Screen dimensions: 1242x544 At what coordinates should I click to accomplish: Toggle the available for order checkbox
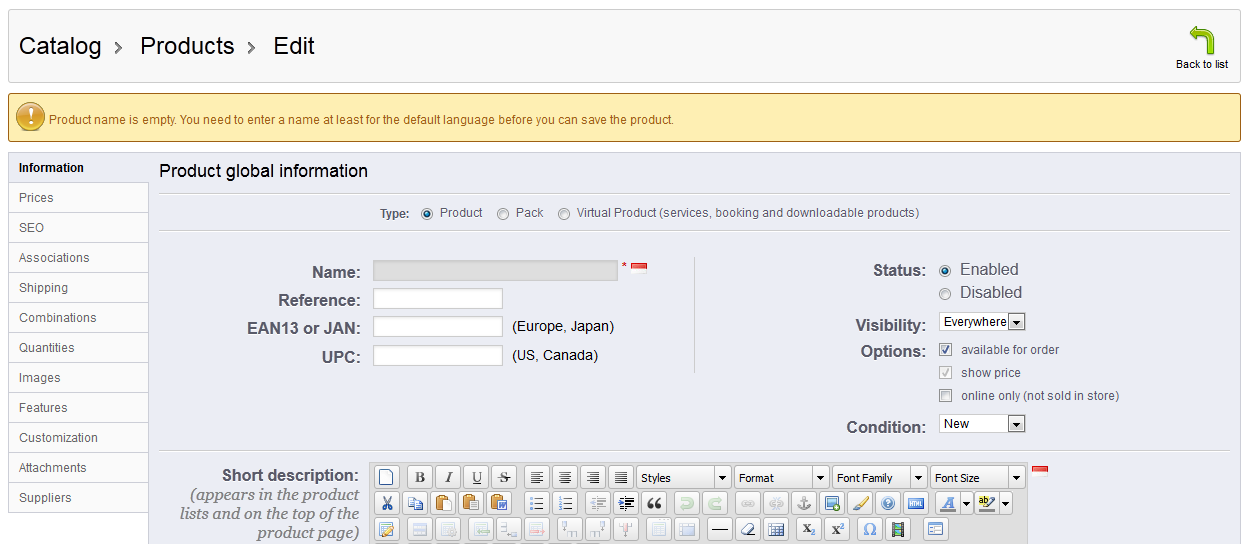coord(946,350)
